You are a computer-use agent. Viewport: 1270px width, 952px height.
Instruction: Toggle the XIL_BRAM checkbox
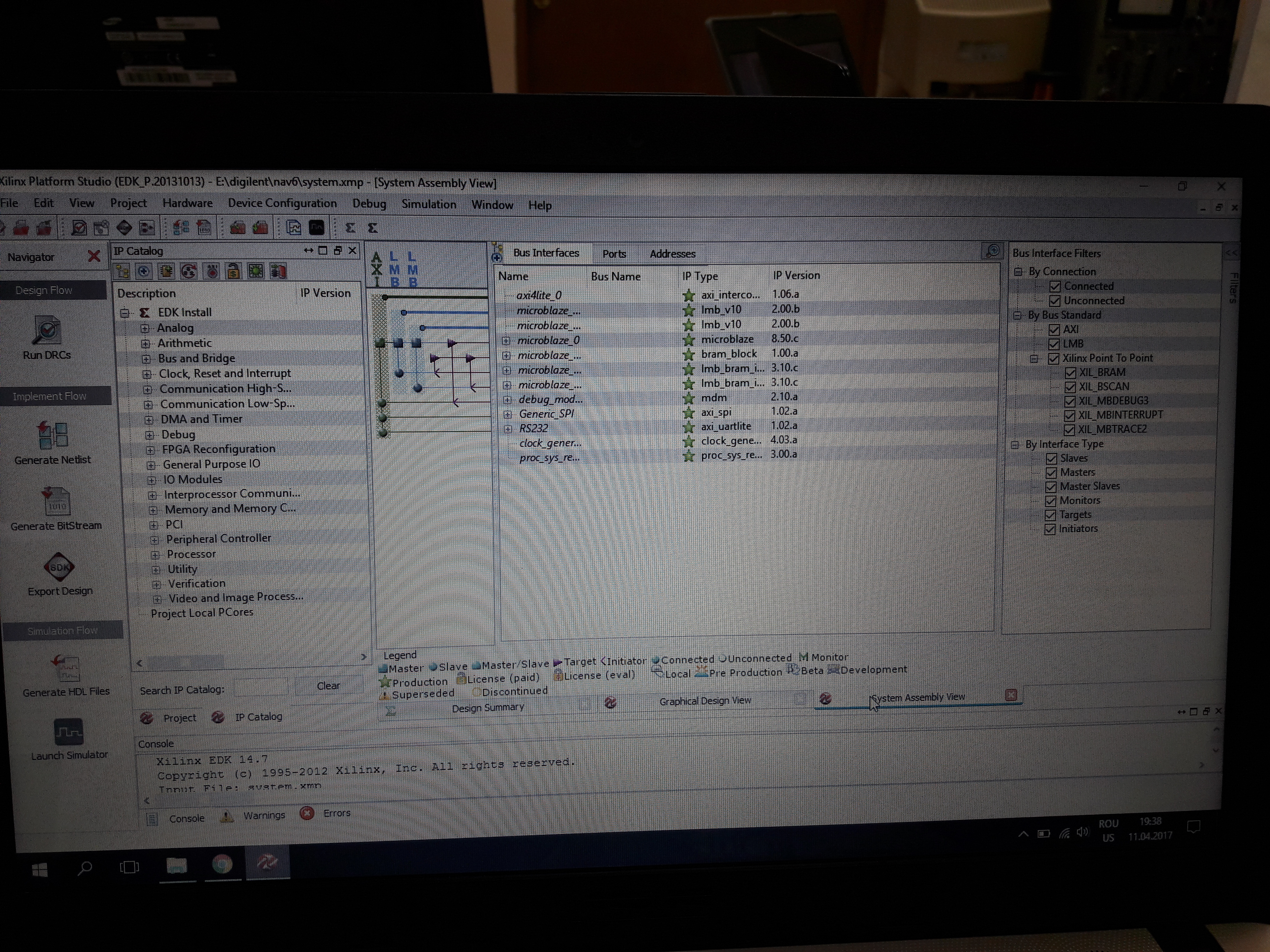pos(1070,372)
